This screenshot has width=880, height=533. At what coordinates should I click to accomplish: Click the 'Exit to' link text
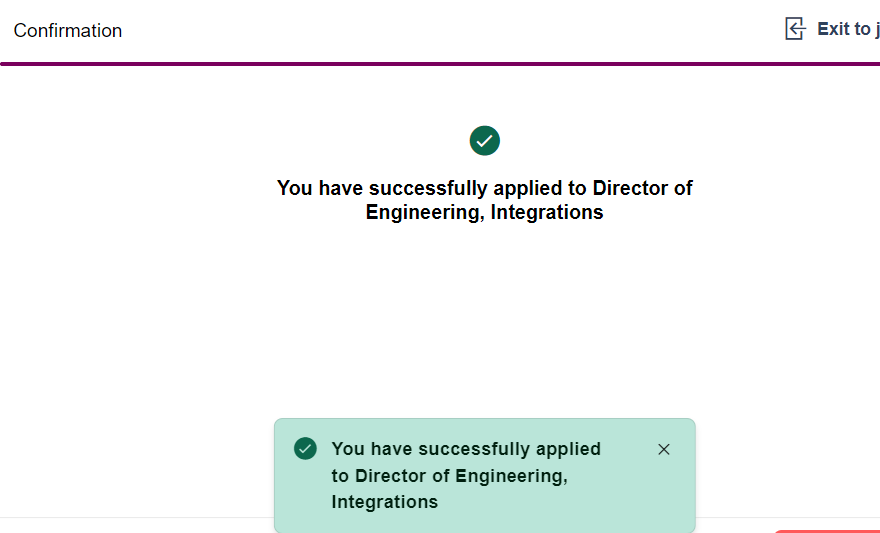pyautogui.click(x=847, y=29)
